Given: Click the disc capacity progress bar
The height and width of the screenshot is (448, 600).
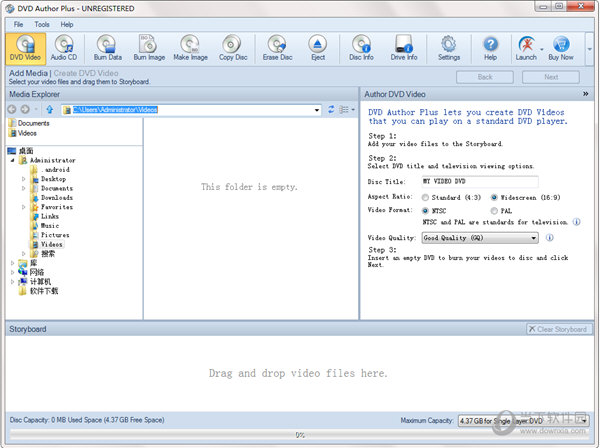Looking at the screenshot, I should point(299,435).
